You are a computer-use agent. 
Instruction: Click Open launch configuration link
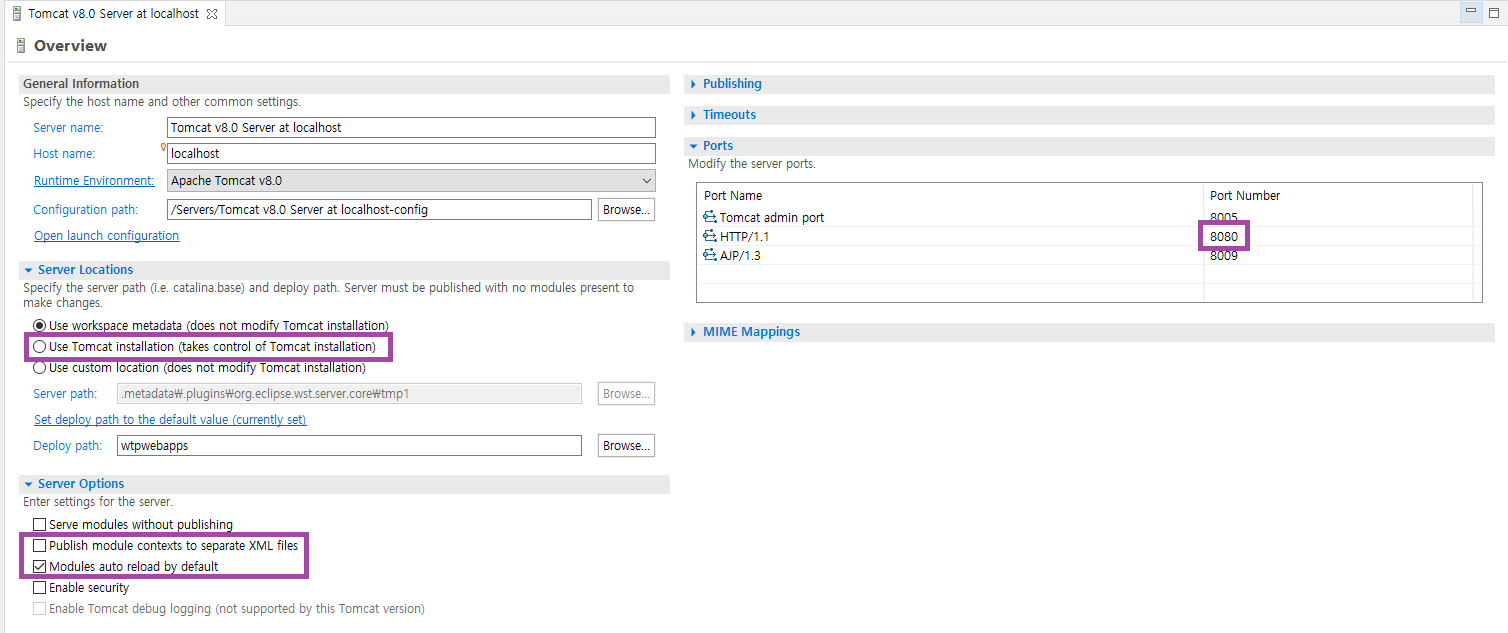107,236
